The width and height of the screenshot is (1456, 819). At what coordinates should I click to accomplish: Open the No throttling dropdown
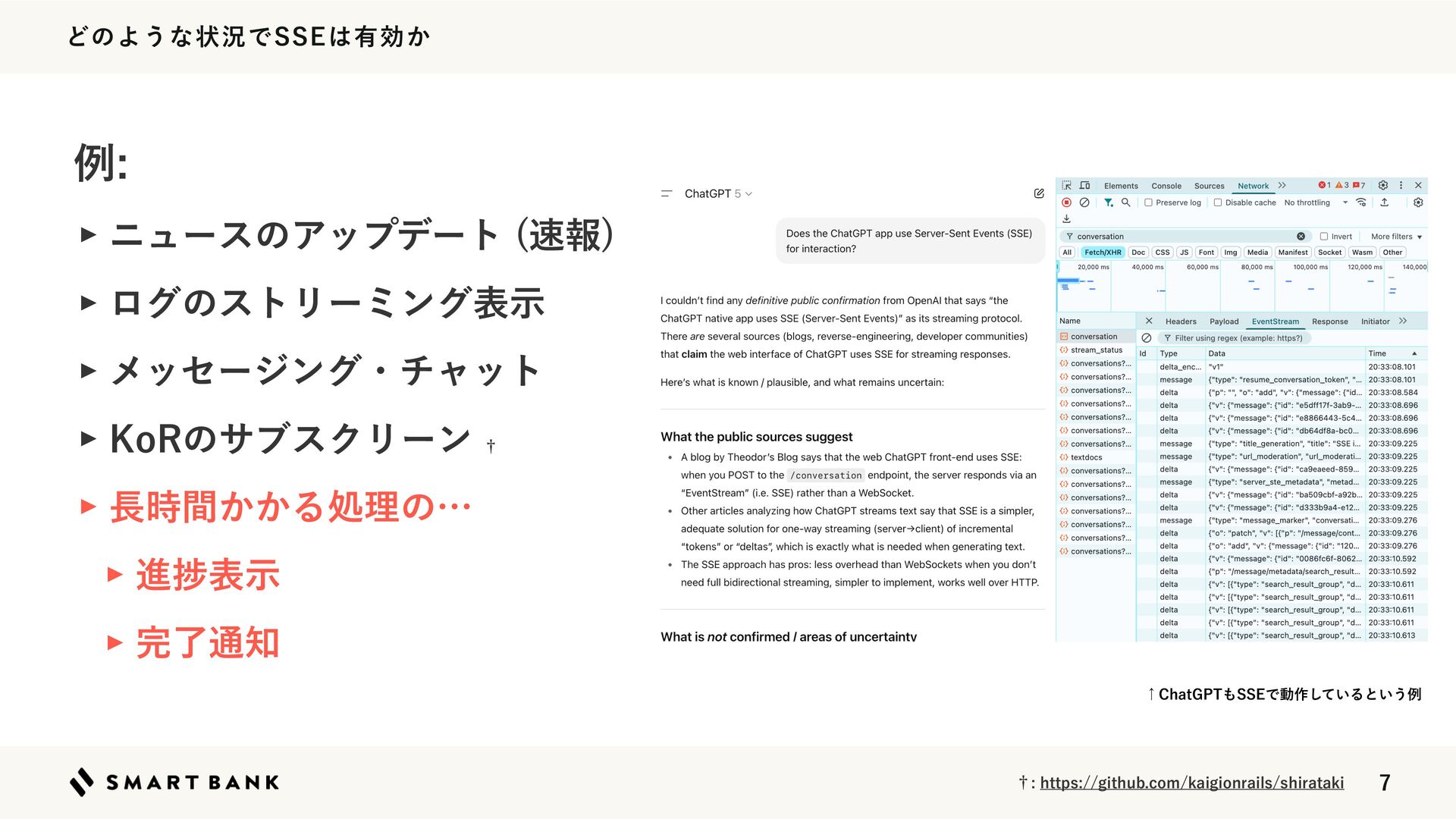tap(1316, 202)
